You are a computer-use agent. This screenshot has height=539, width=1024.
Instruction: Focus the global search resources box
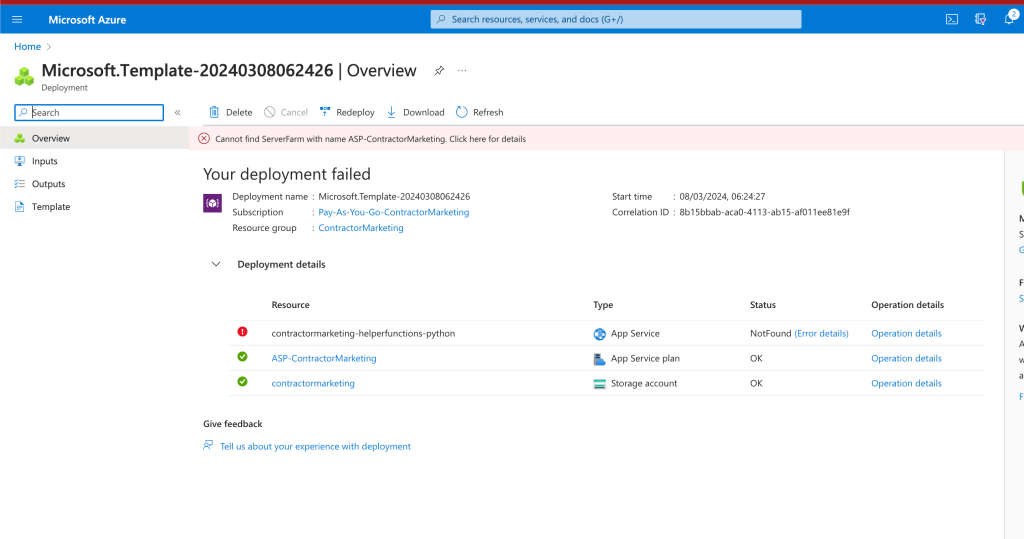click(616, 19)
